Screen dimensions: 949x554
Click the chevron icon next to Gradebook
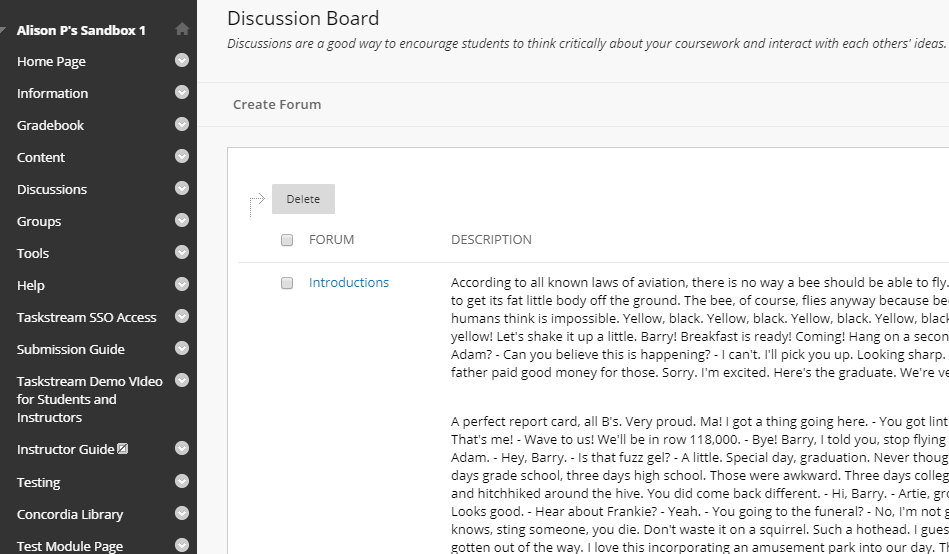coord(182,125)
